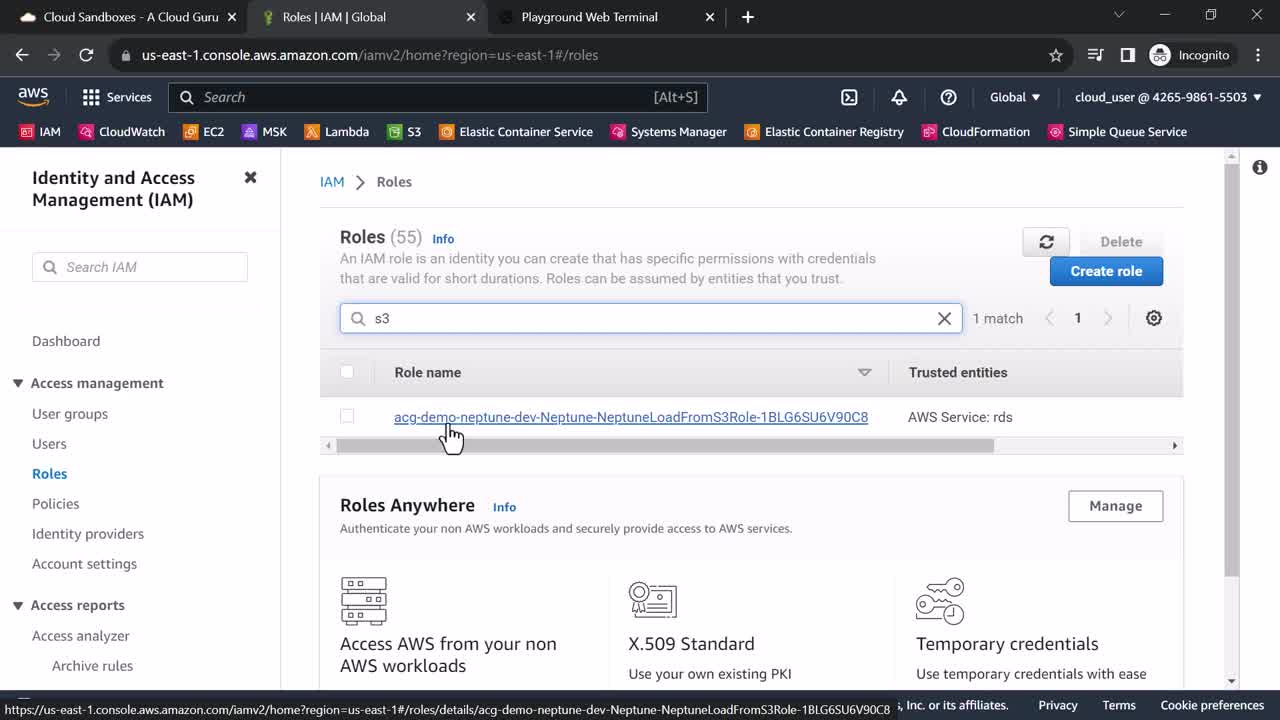Open the cloud_user account menu
The width and height of the screenshot is (1280, 720).
click(1168, 97)
